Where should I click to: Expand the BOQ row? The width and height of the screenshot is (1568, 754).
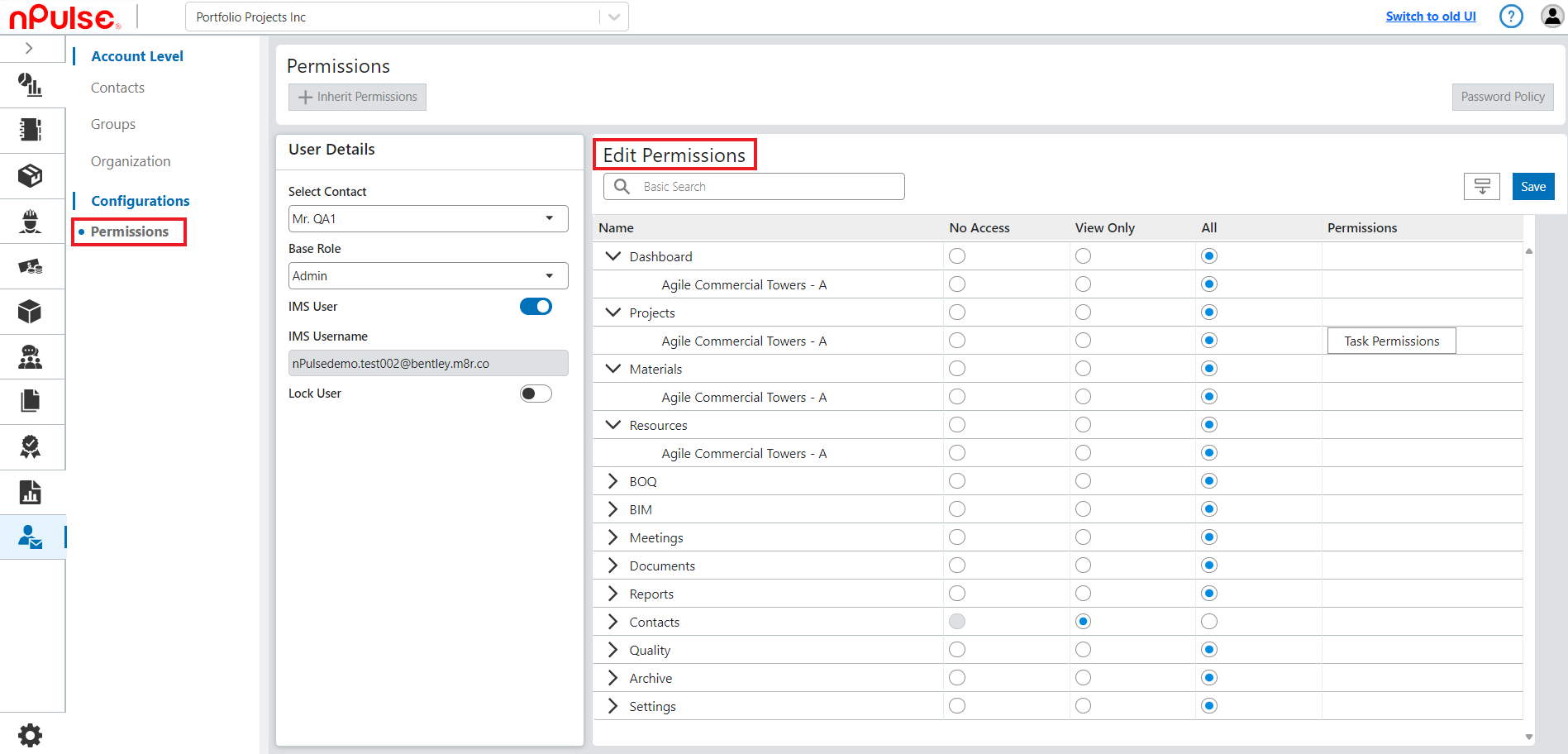(612, 481)
